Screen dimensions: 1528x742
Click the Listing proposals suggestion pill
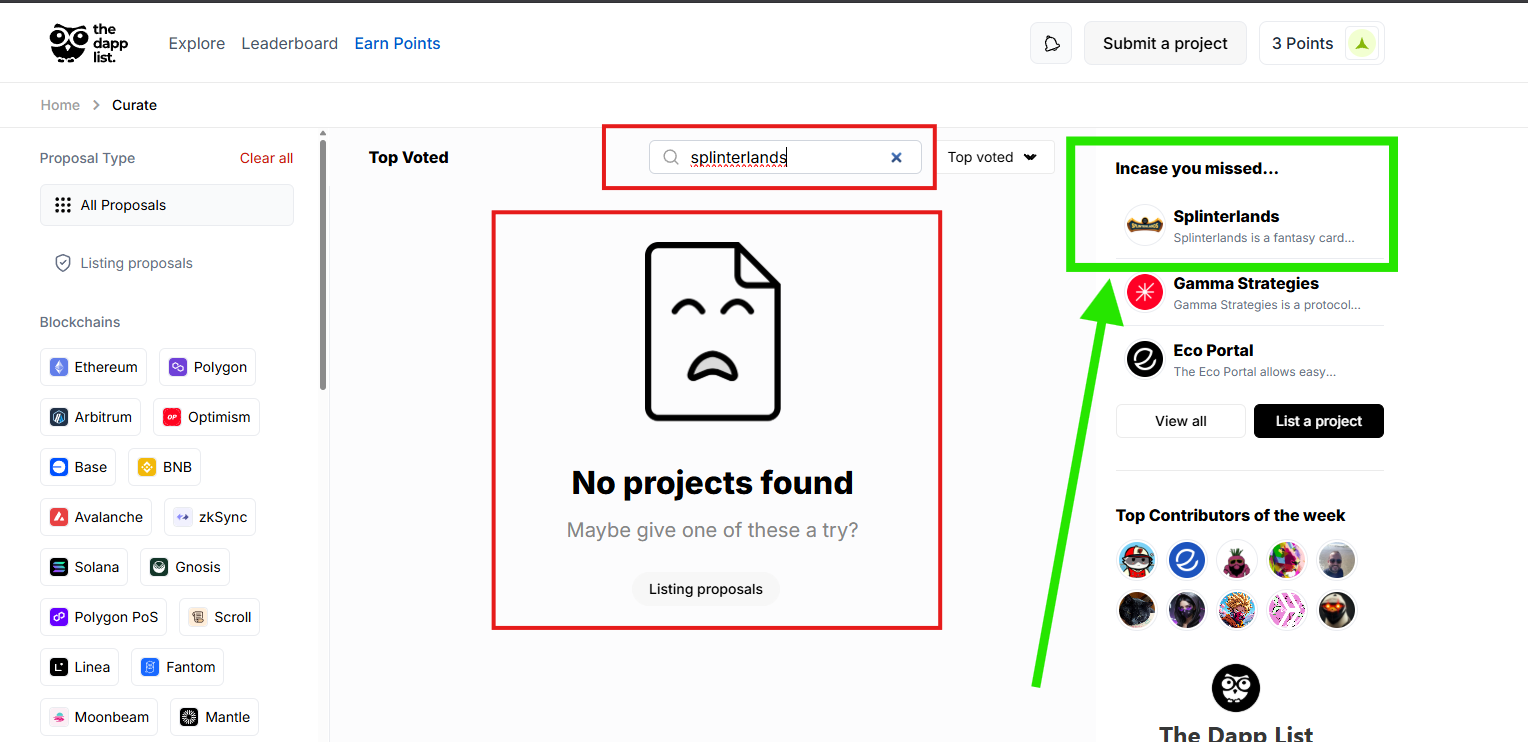pos(706,589)
